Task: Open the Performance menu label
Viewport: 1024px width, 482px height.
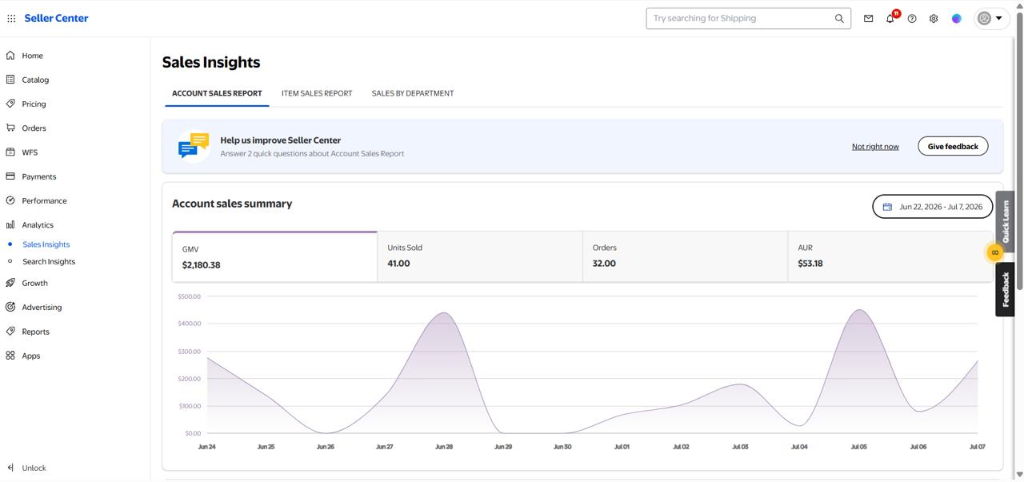Action: click(44, 201)
